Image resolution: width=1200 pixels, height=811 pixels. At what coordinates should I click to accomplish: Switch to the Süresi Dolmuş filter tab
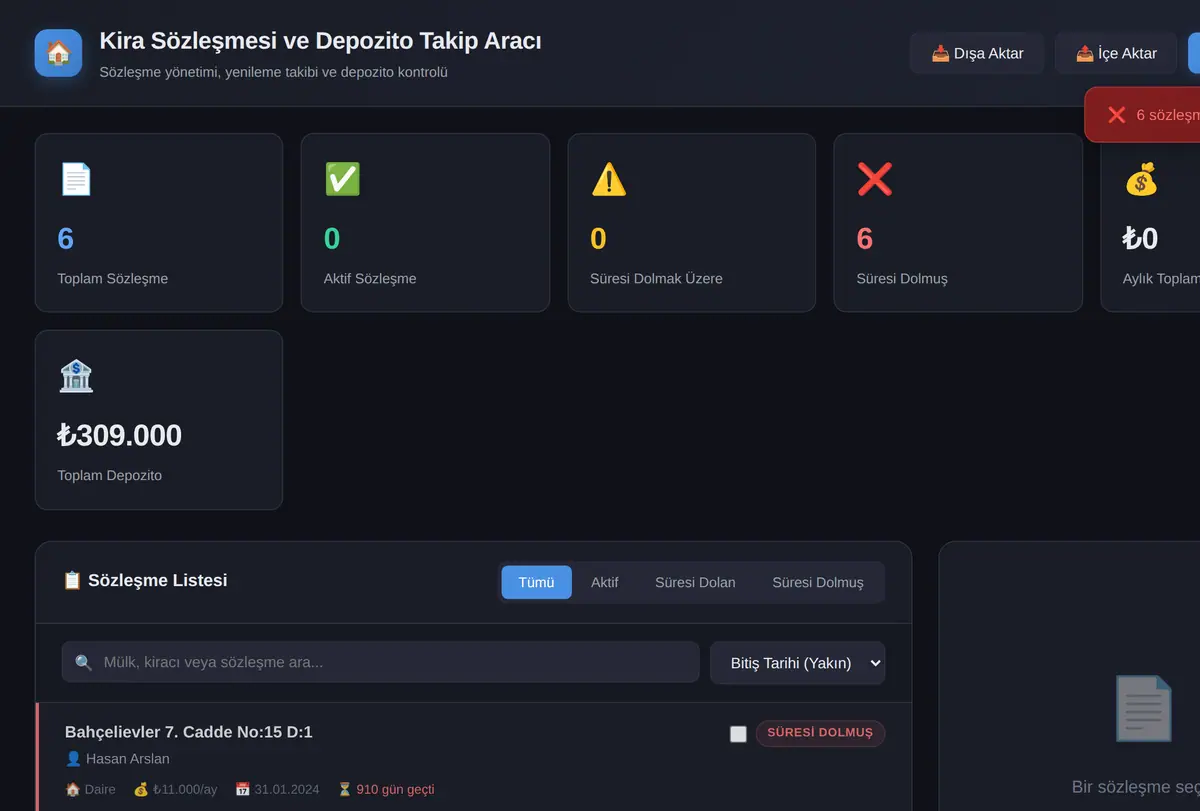pos(818,582)
